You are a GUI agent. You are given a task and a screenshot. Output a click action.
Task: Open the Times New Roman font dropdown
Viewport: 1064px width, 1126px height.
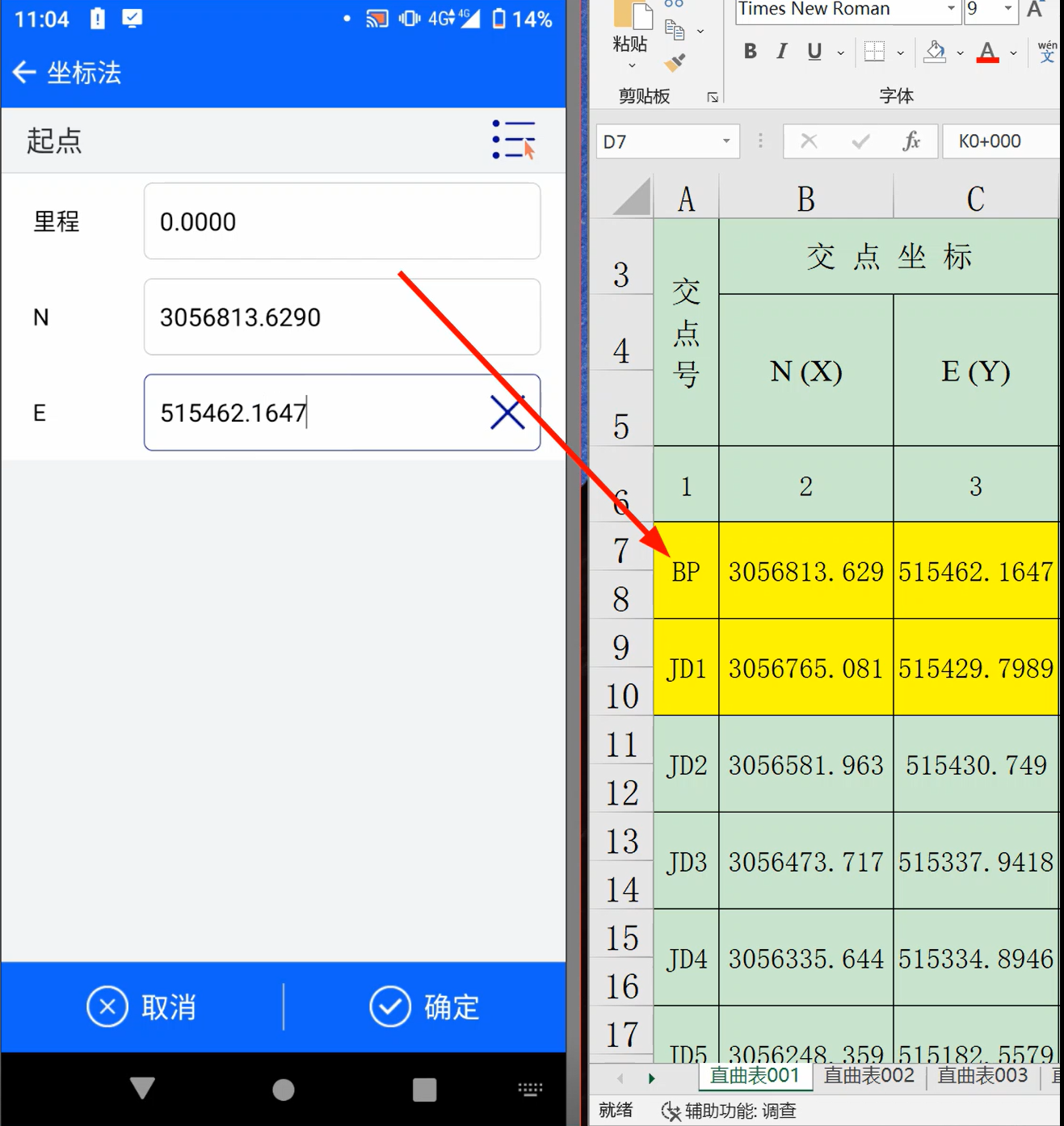point(951,9)
